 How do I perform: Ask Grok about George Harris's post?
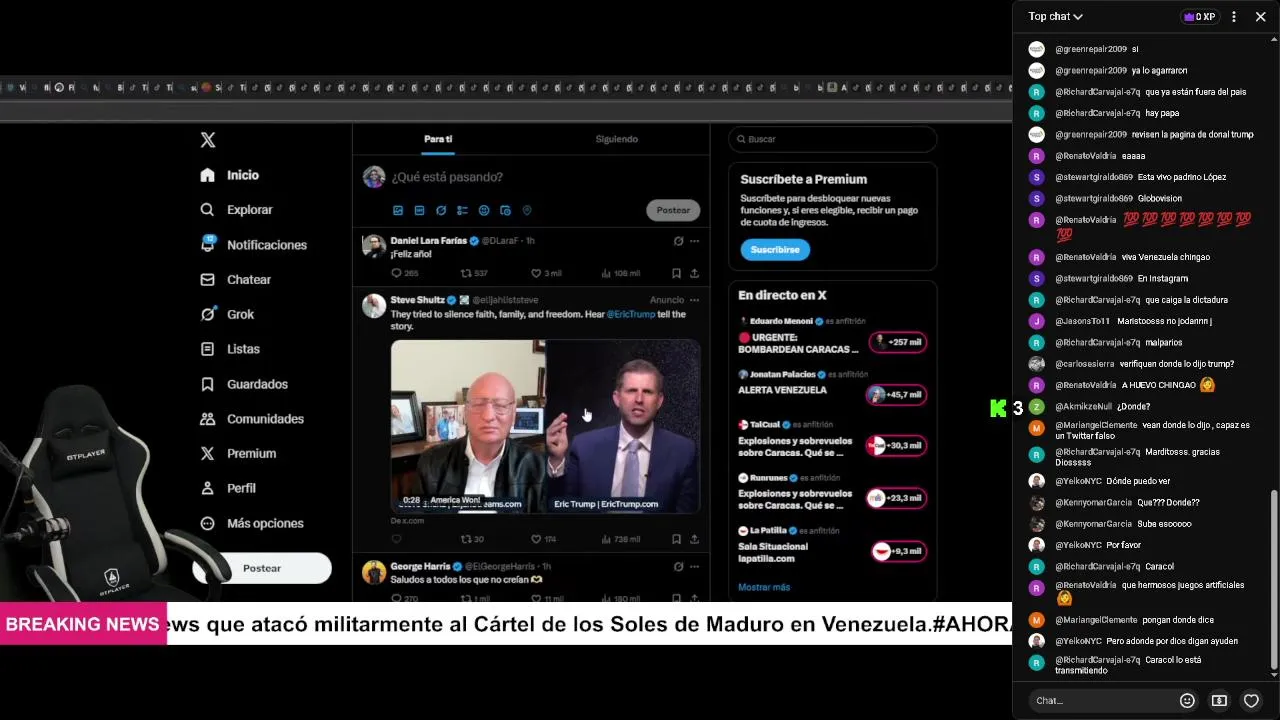tap(678, 567)
